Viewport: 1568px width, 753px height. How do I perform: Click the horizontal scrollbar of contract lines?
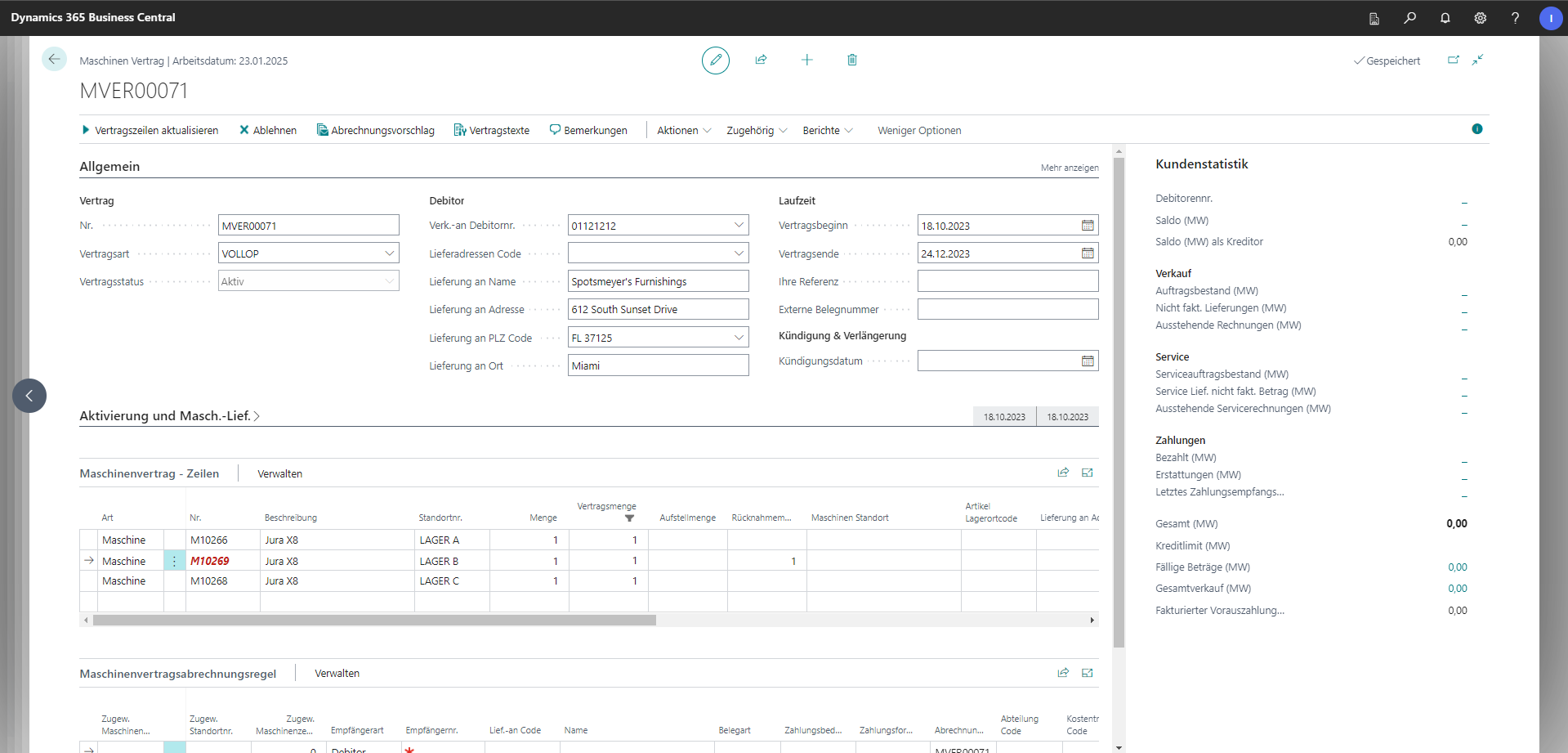pyautogui.click(x=374, y=621)
